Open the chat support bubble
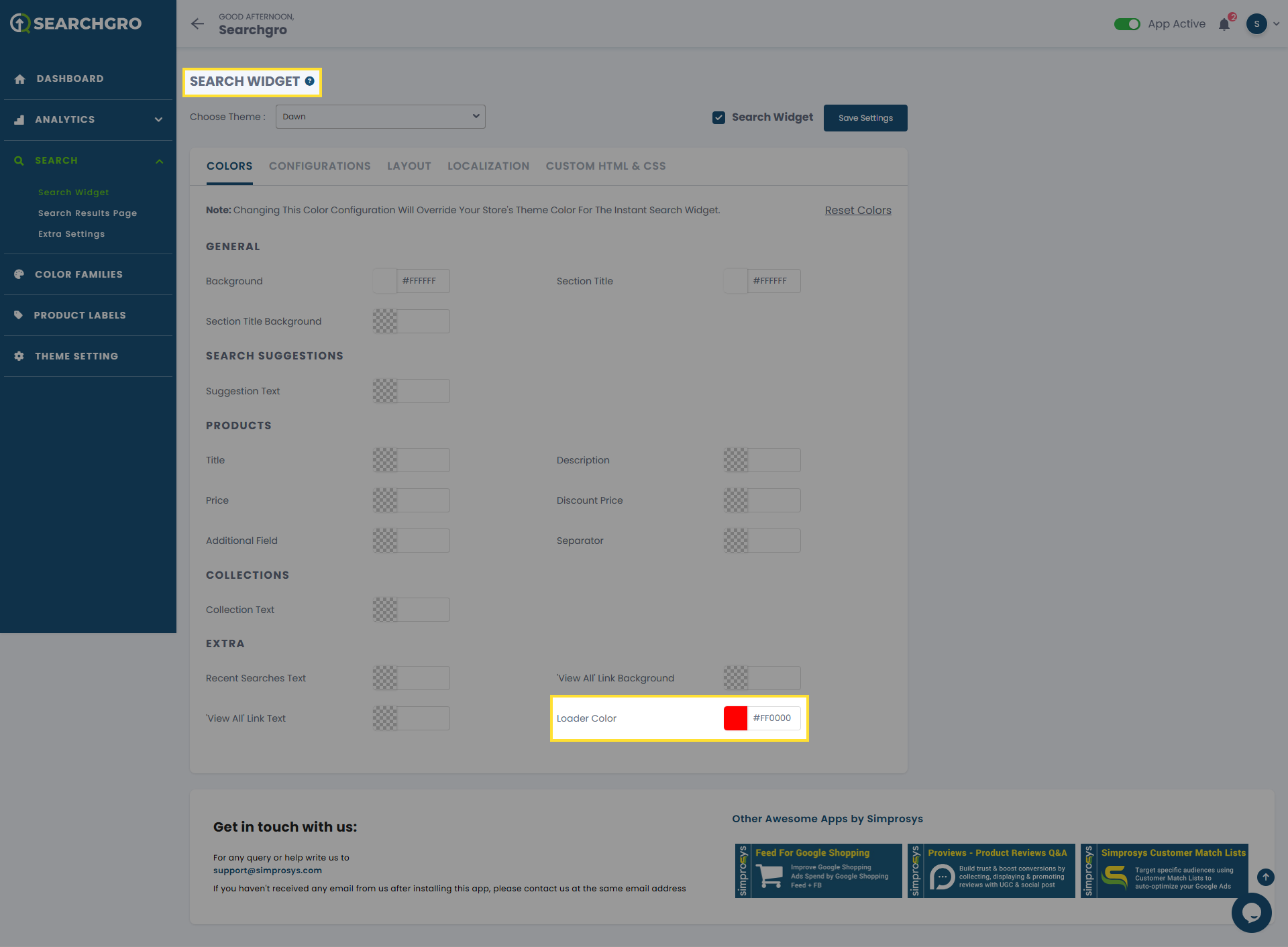The height and width of the screenshot is (947, 1288). click(x=1251, y=912)
